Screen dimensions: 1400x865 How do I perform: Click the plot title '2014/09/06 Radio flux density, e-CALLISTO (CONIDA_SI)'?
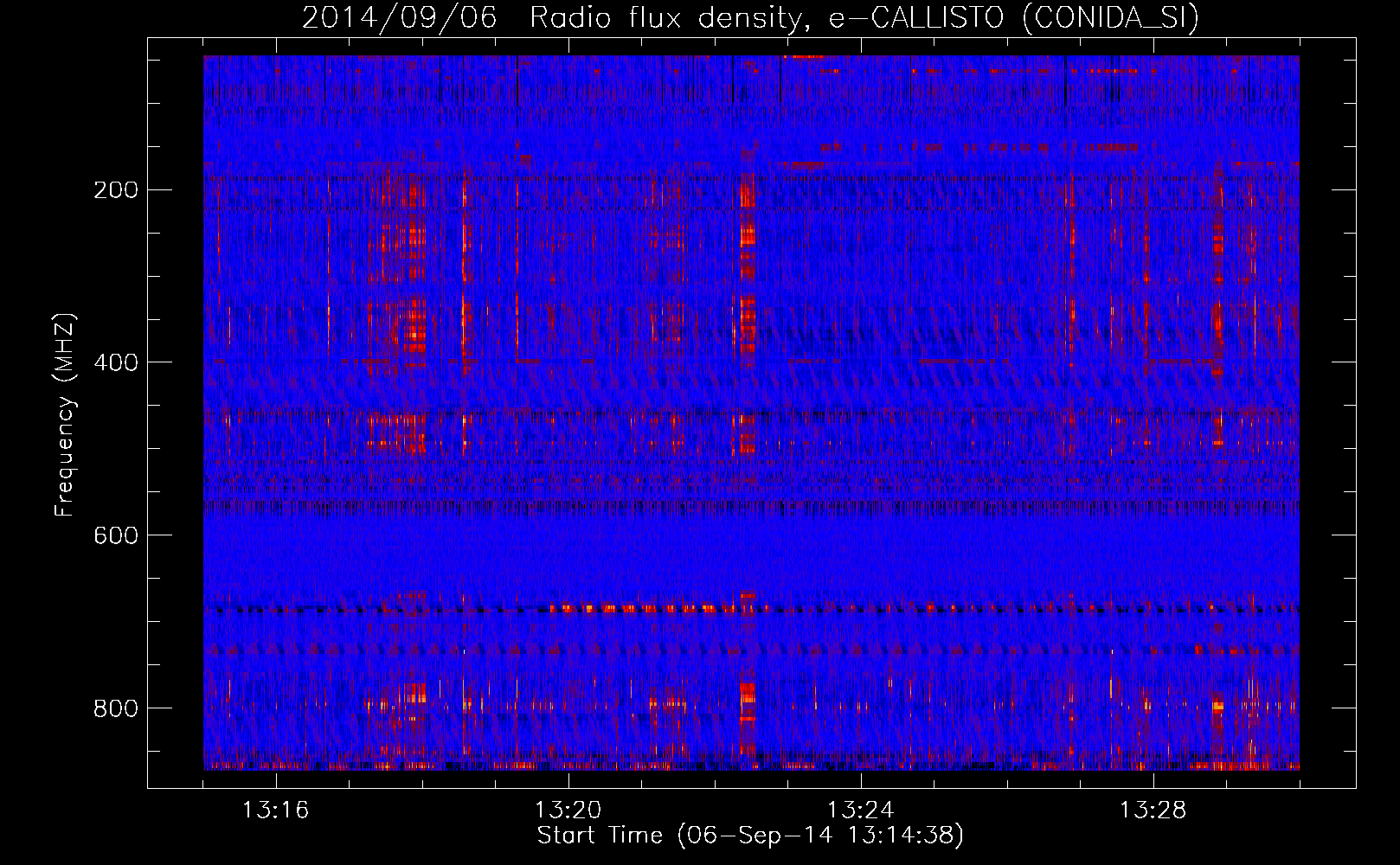coord(750,17)
